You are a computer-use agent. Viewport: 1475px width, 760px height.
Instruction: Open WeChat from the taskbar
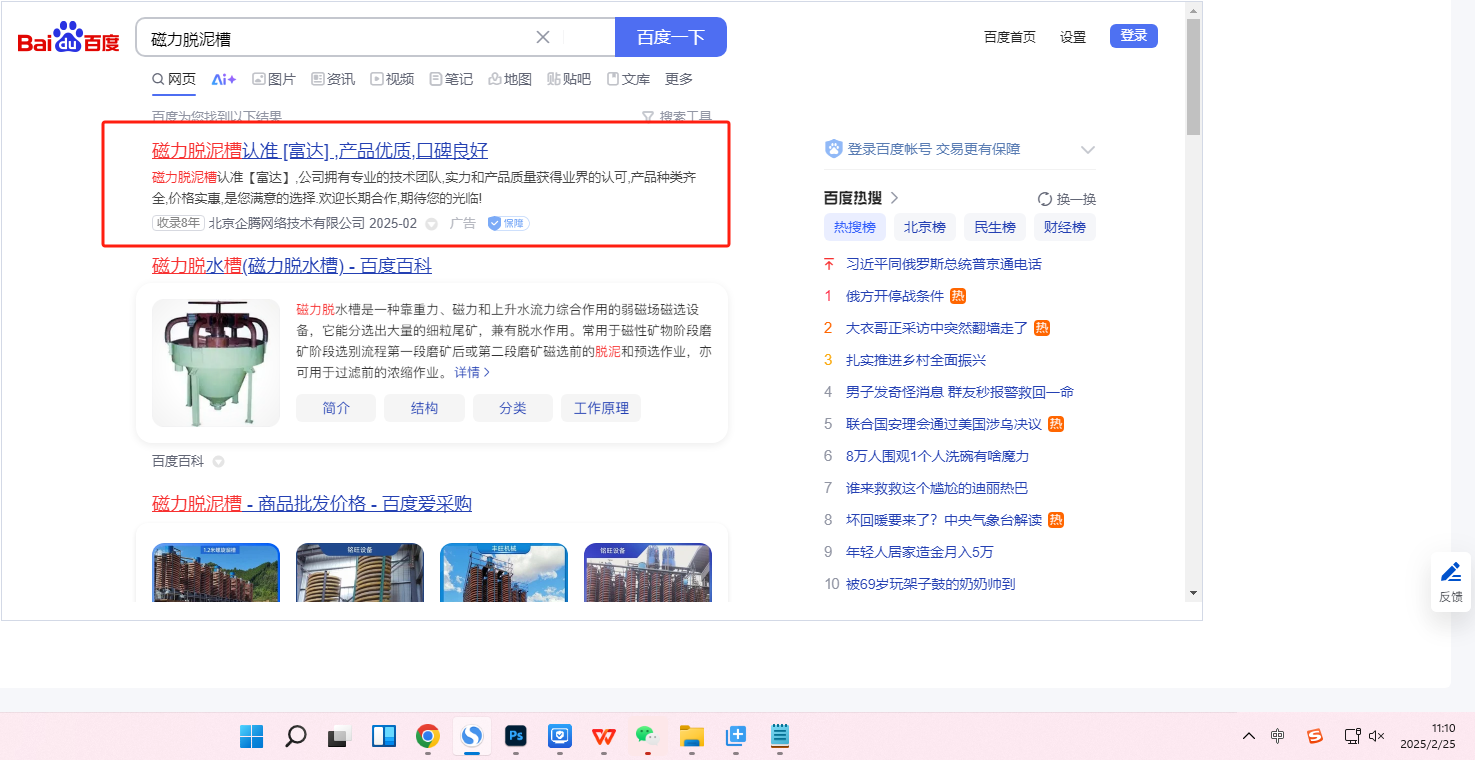(x=648, y=737)
